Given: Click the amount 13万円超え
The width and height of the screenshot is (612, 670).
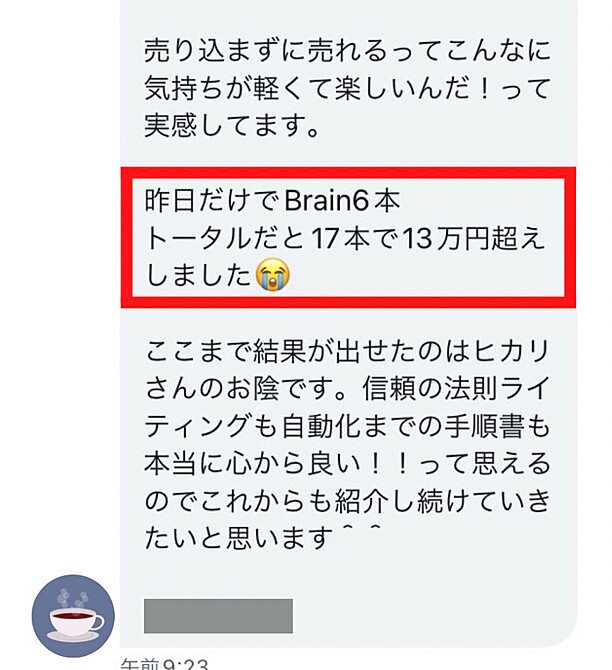Looking at the screenshot, I should (x=474, y=238).
